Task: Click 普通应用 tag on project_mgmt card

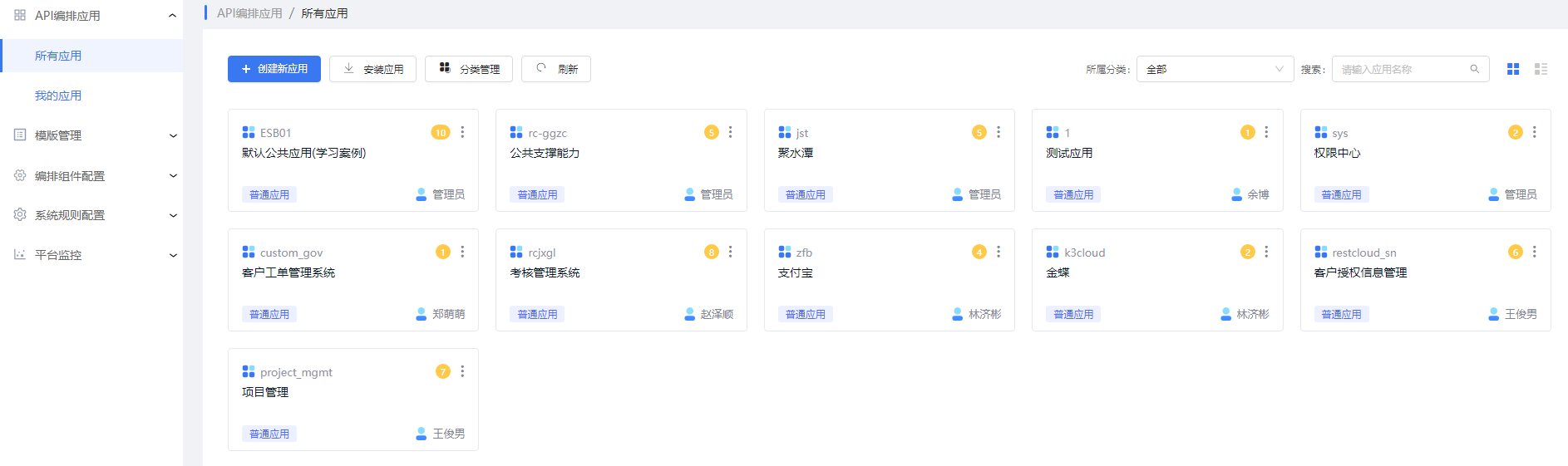Action: tap(269, 434)
